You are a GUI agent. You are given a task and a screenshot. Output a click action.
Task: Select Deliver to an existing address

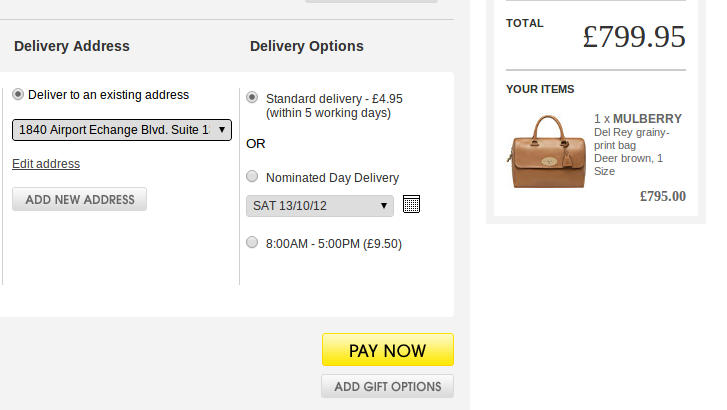coord(18,95)
